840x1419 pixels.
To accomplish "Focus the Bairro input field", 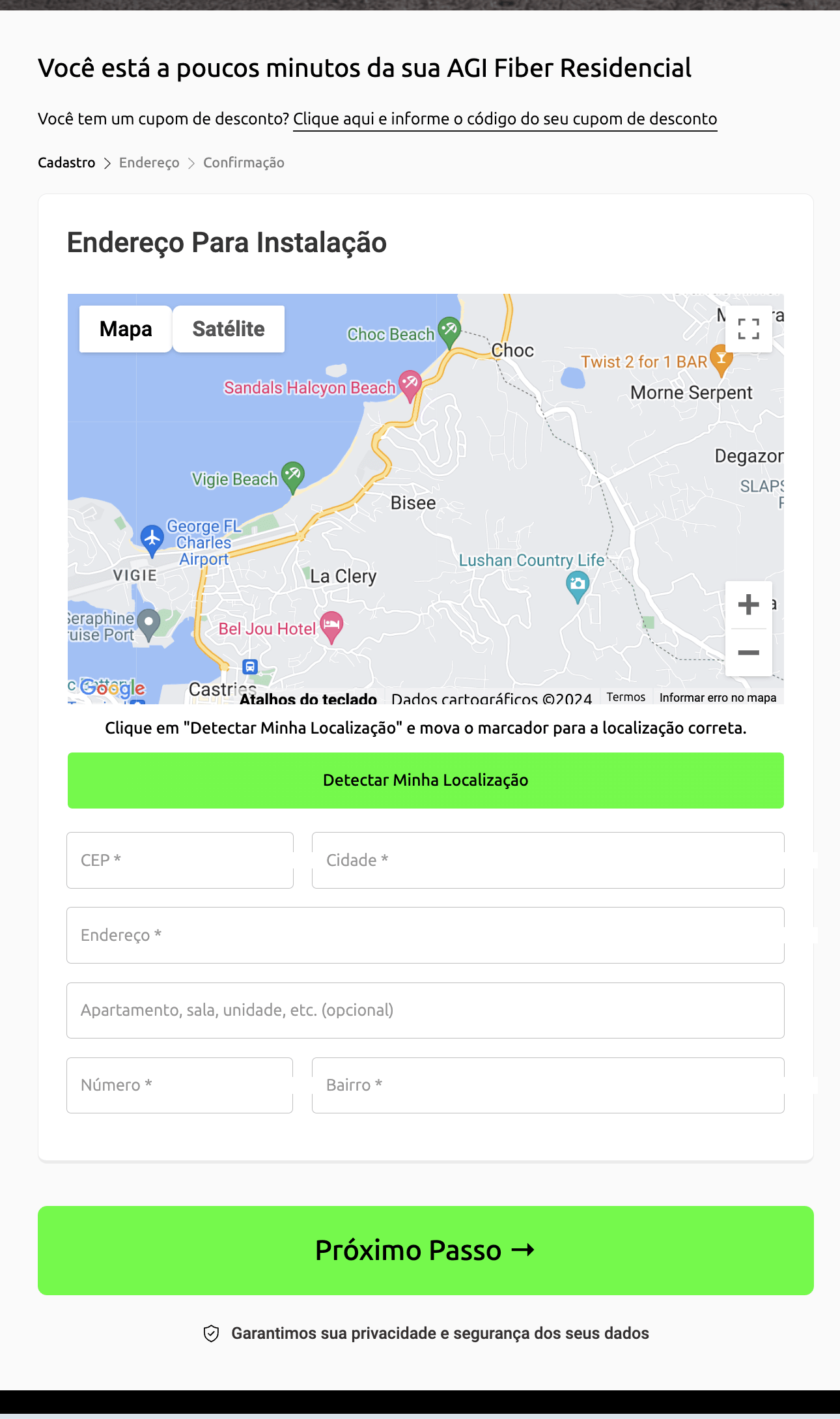I will tap(548, 1085).
